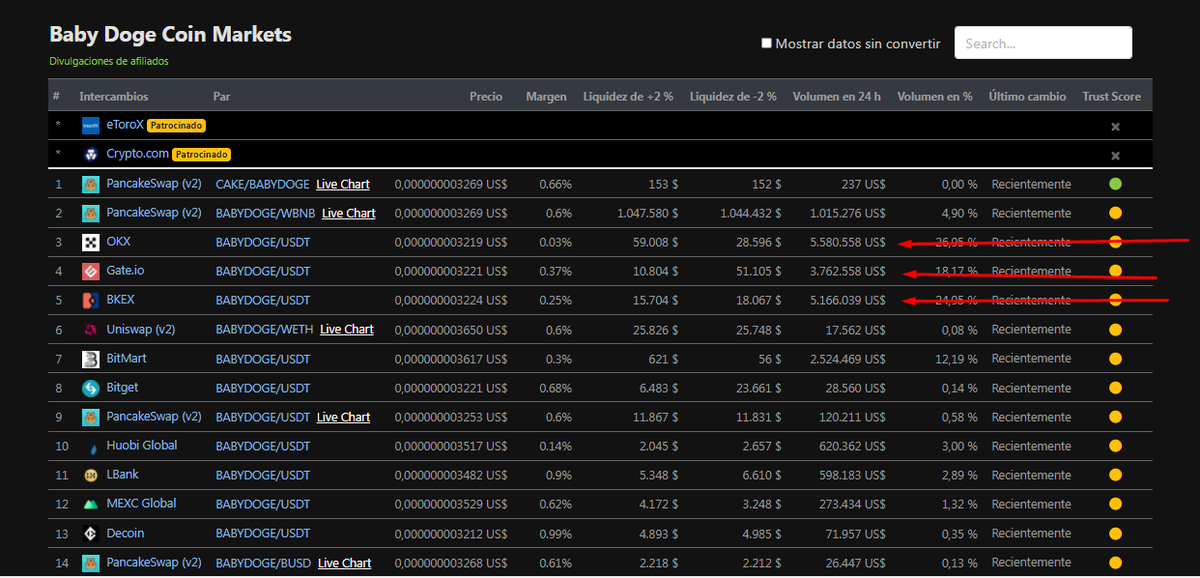This screenshot has height=578, width=1200.
Task: Click the Uniswap (v2) logo icon
Action: point(91,329)
